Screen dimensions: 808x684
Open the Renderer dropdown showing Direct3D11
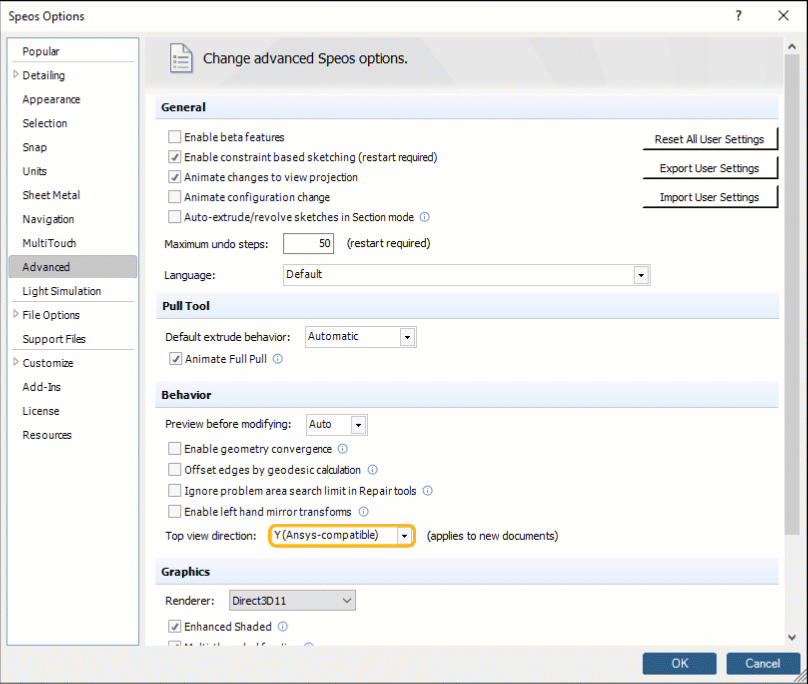coord(346,600)
